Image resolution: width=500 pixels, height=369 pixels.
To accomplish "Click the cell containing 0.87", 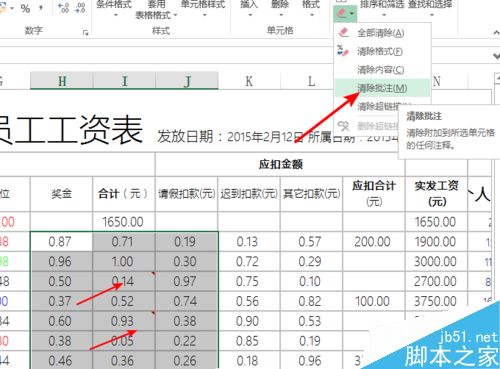I will pos(62,242).
